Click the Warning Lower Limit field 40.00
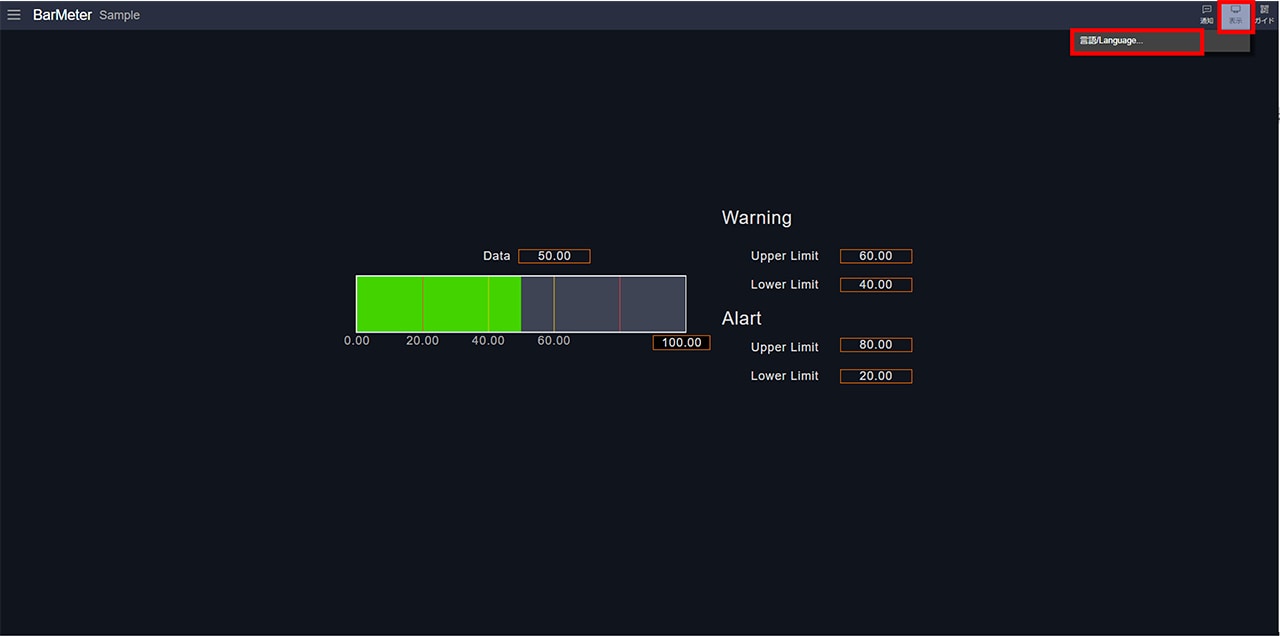The image size is (1280, 636). click(875, 285)
